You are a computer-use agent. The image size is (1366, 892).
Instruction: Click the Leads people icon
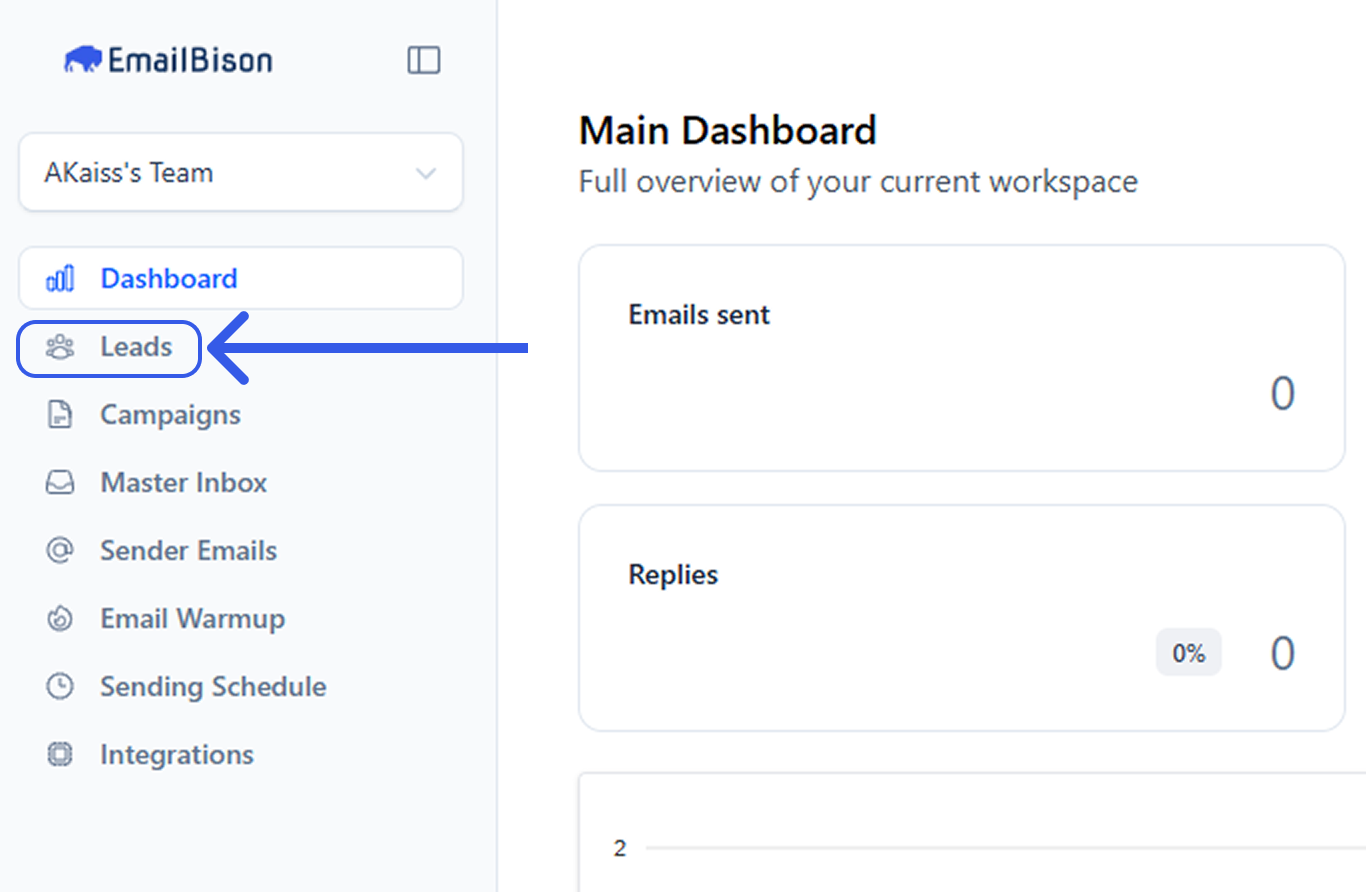pos(60,348)
